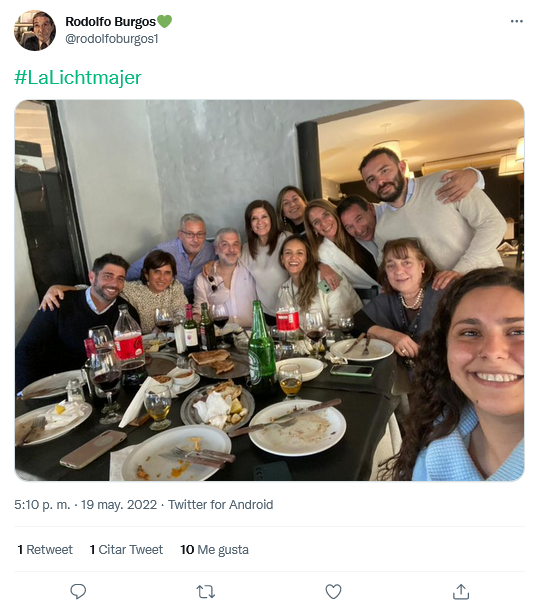Image resolution: width=535 pixels, height=609 pixels.
Task: Open the reply comment bubble icon
Action: tap(78, 592)
